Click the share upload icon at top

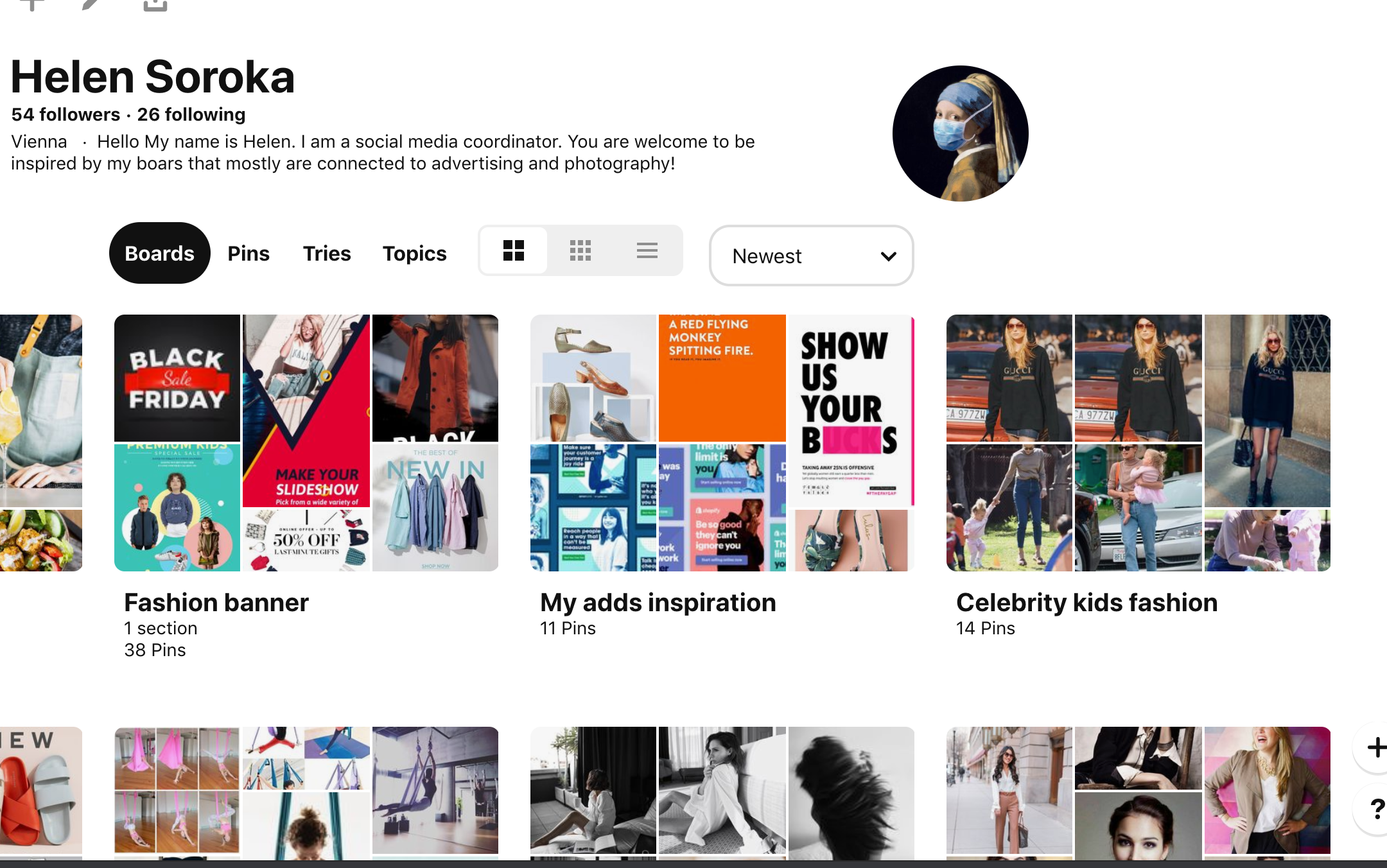(155, 5)
